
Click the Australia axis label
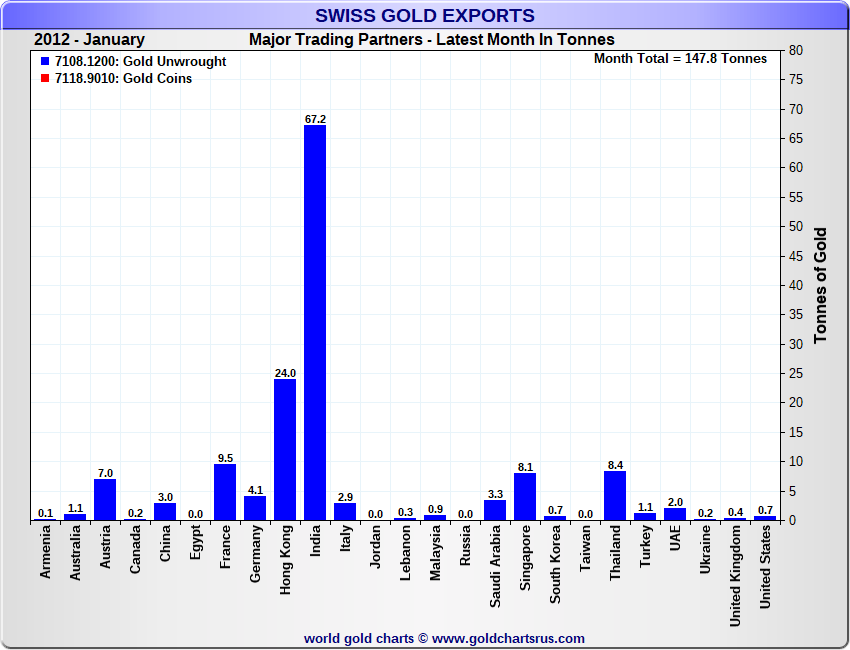click(x=75, y=553)
